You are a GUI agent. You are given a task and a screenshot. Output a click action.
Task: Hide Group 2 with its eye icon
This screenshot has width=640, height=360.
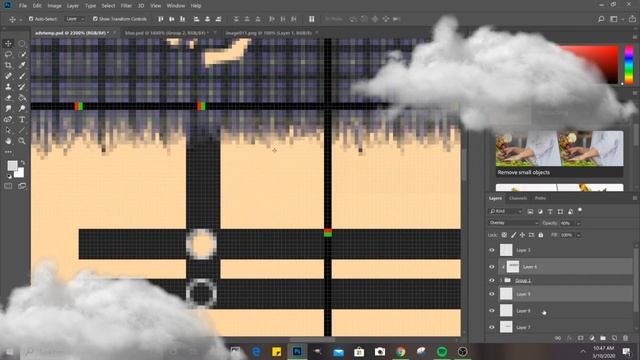pos(492,280)
